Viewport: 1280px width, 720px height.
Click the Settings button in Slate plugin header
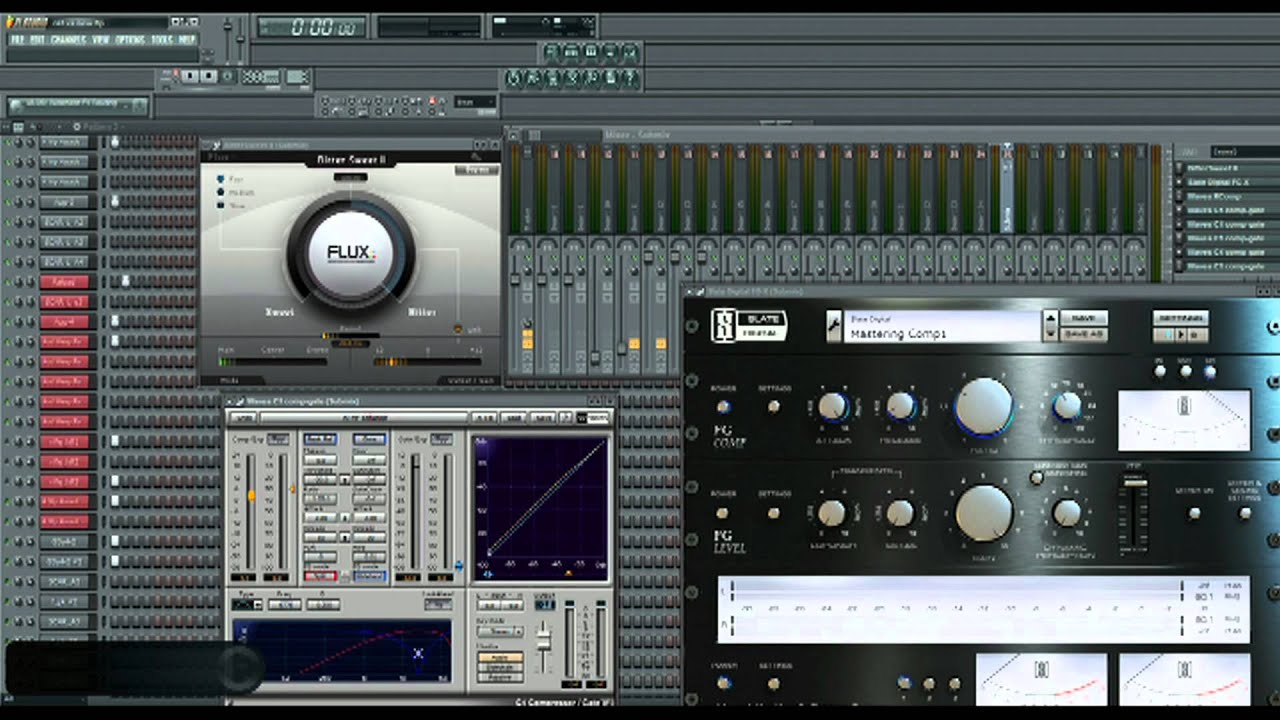[x=1180, y=317]
